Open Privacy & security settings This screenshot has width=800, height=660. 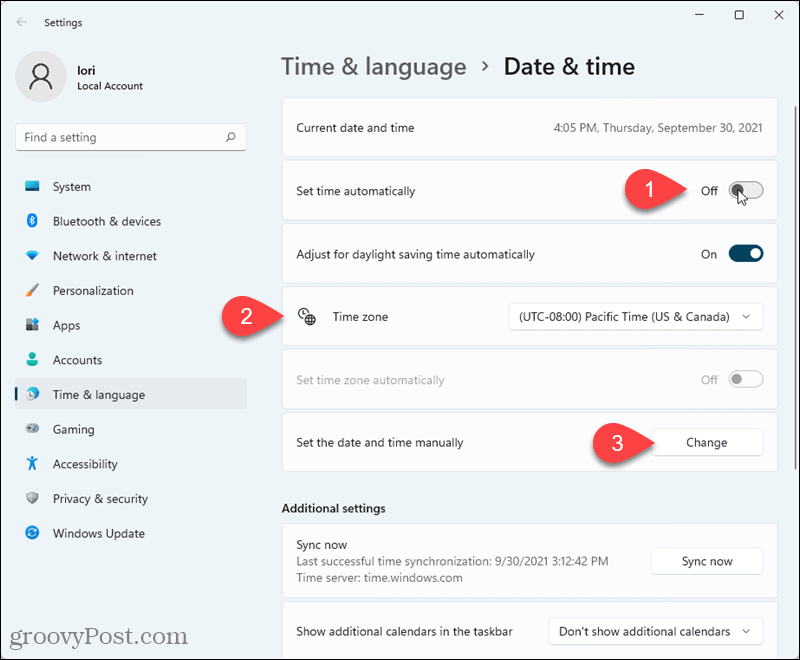(x=102, y=498)
